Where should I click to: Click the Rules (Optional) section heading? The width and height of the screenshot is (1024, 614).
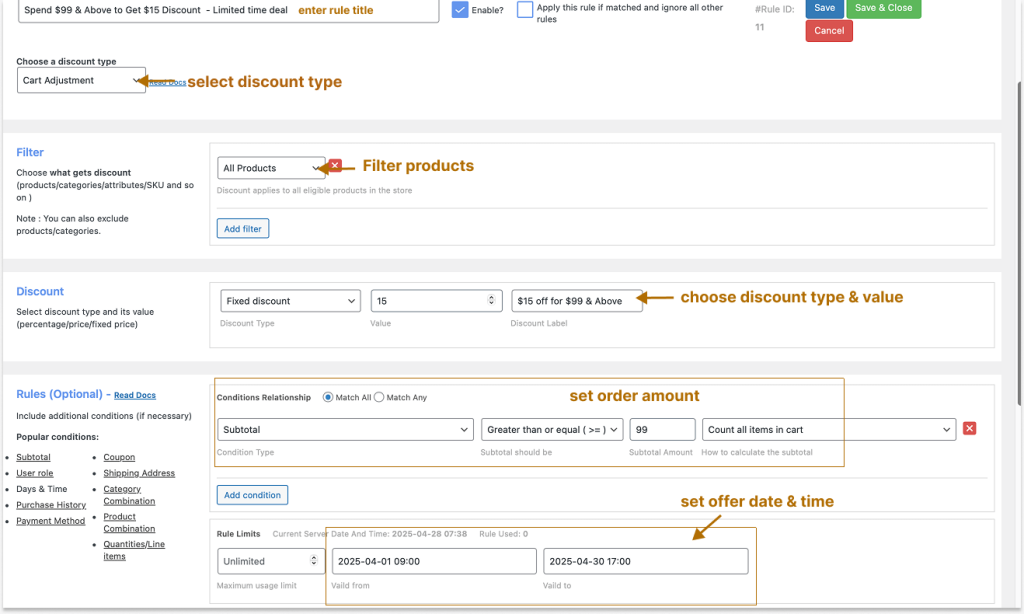[x=59, y=394]
